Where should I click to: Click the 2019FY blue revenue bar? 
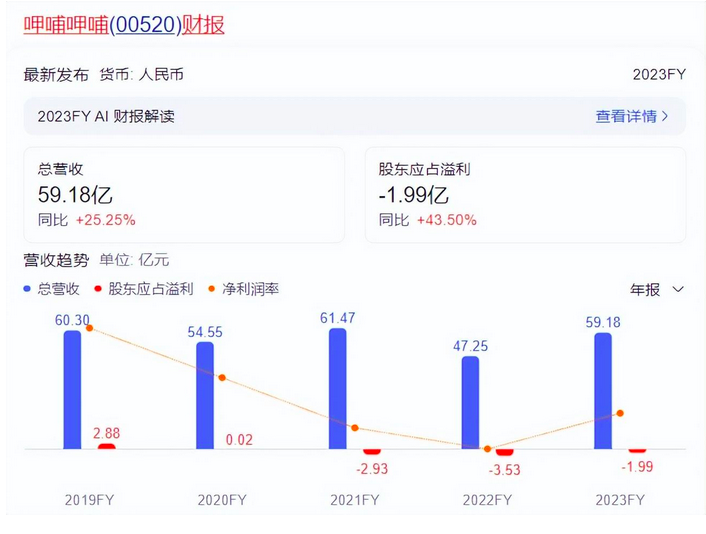(72, 389)
